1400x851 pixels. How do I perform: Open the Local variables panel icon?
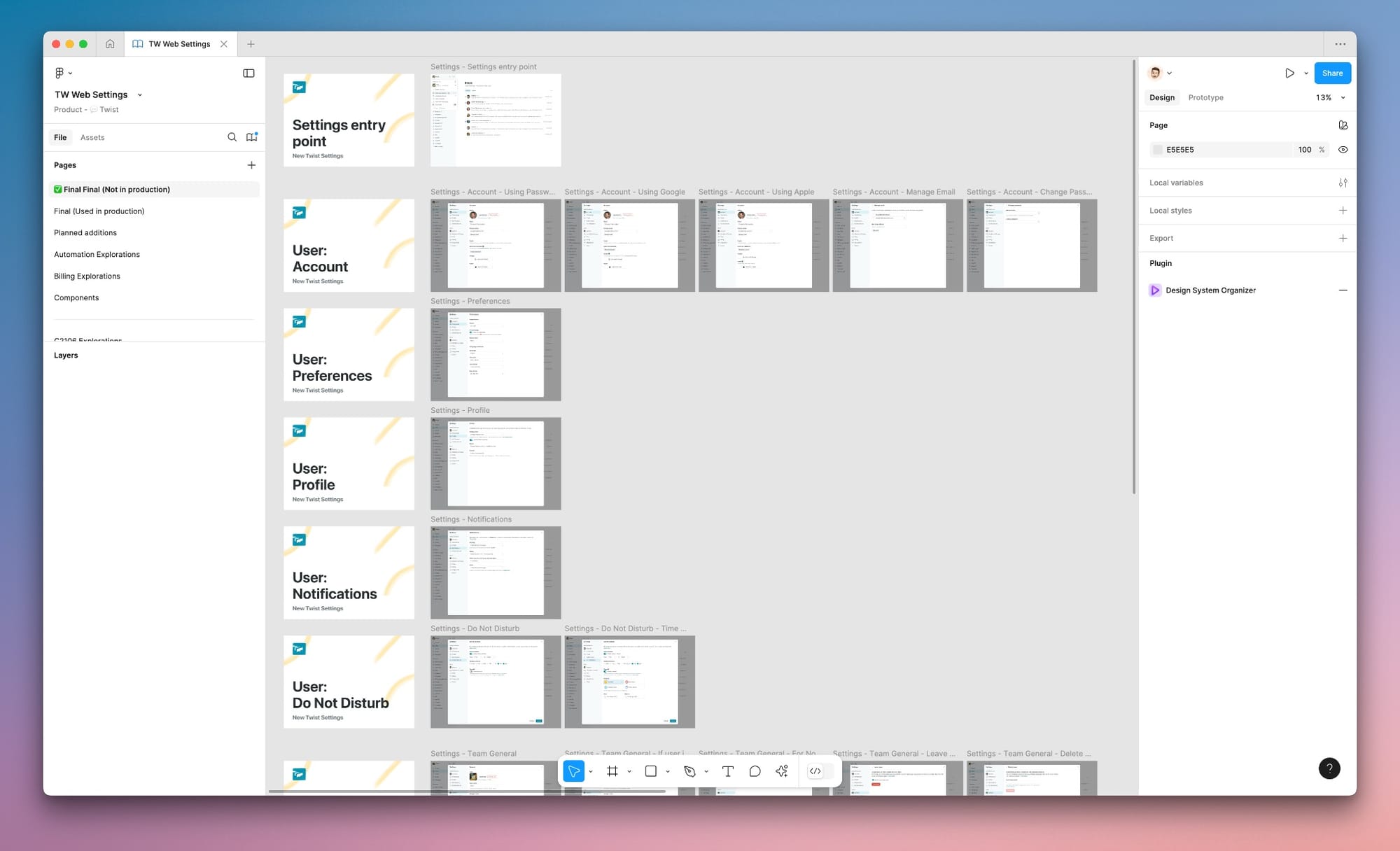pos(1343,183)
